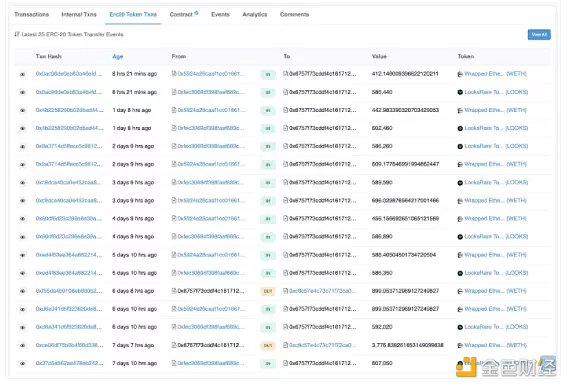567x388 pixels.
Task: Switch to the Transactions tab
Action: click(31, 14)
